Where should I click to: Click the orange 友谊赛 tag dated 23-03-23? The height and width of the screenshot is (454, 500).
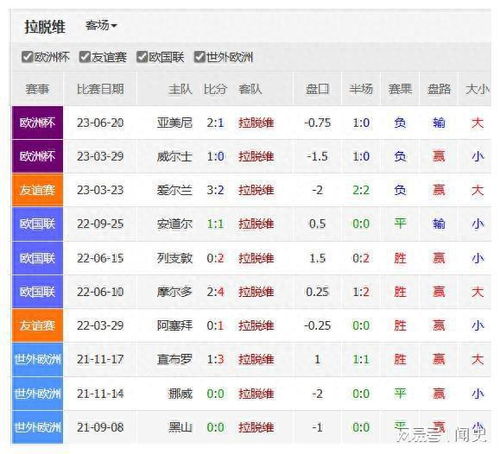pos(37,190)
